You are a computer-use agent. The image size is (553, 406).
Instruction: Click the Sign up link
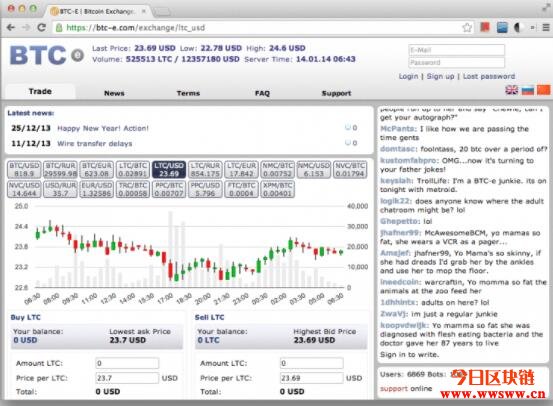[440, 76]
